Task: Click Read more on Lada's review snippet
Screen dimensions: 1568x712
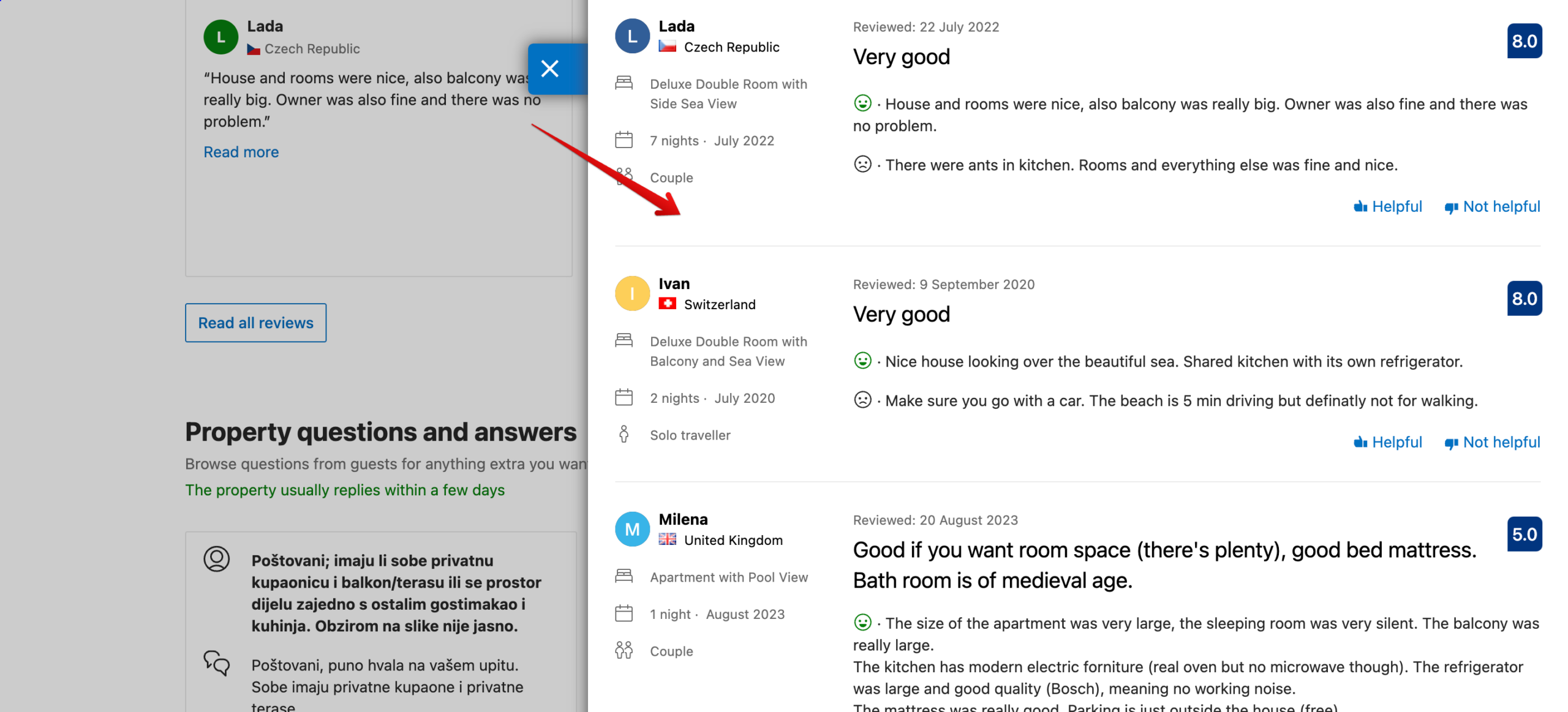Action: click(x=240, y=150)
